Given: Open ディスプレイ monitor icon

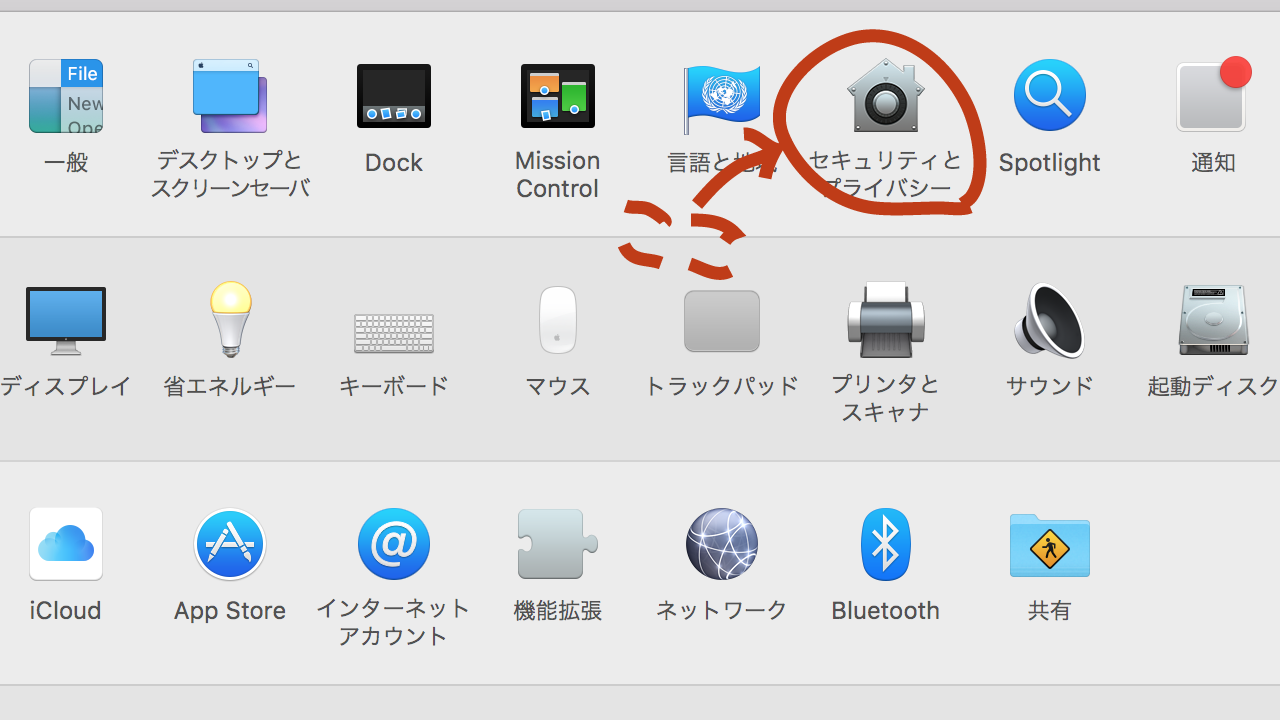Looking at the screenshot, I should 66,321.
